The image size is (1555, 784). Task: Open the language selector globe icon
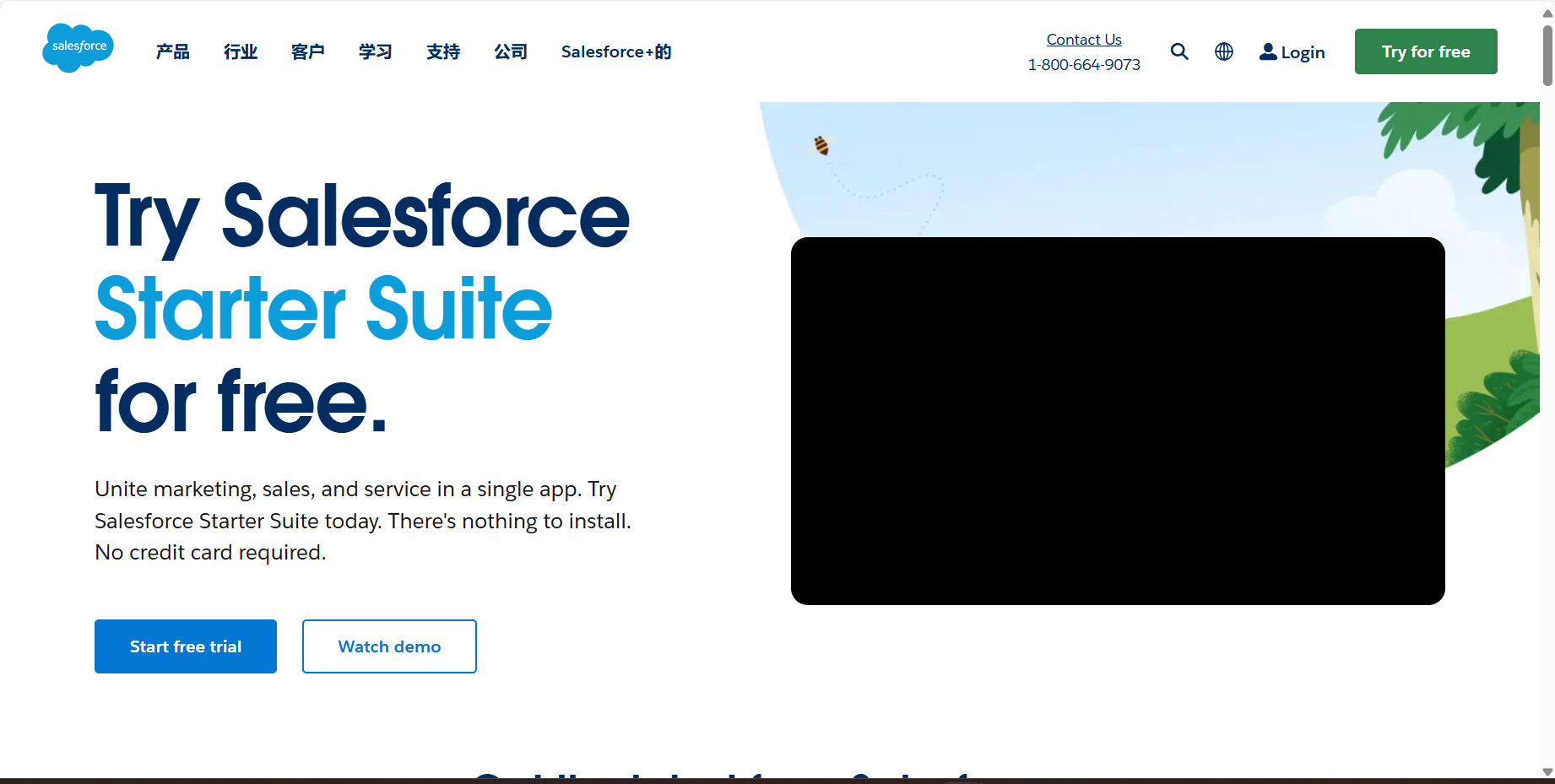pyautogui.click(x=1223, y=51)
